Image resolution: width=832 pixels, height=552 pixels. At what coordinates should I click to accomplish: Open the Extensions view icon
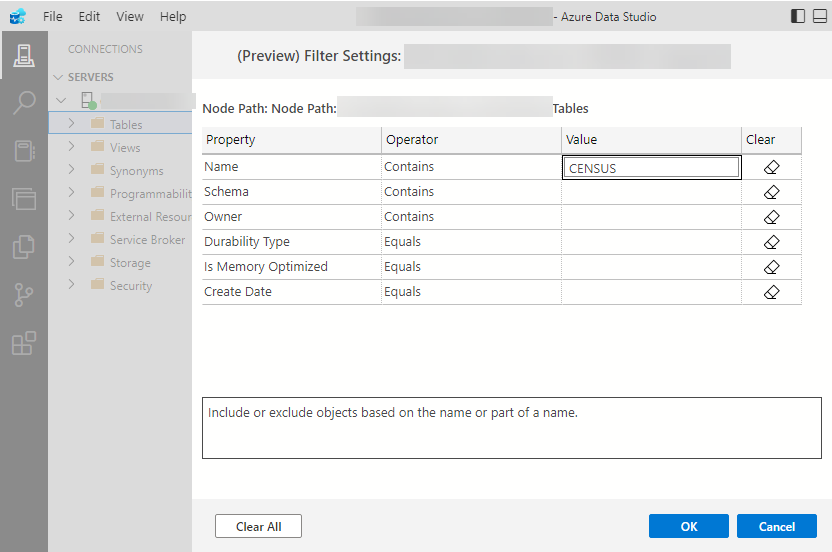(x=24, y=343)
